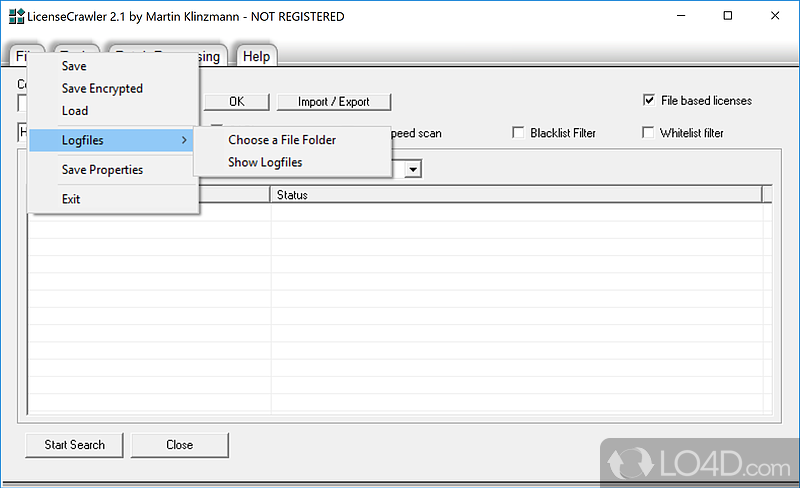Screen dimensions: 800x488
Task: Click the Status column header
Action: pyautogui.click(x=516, y=195)
